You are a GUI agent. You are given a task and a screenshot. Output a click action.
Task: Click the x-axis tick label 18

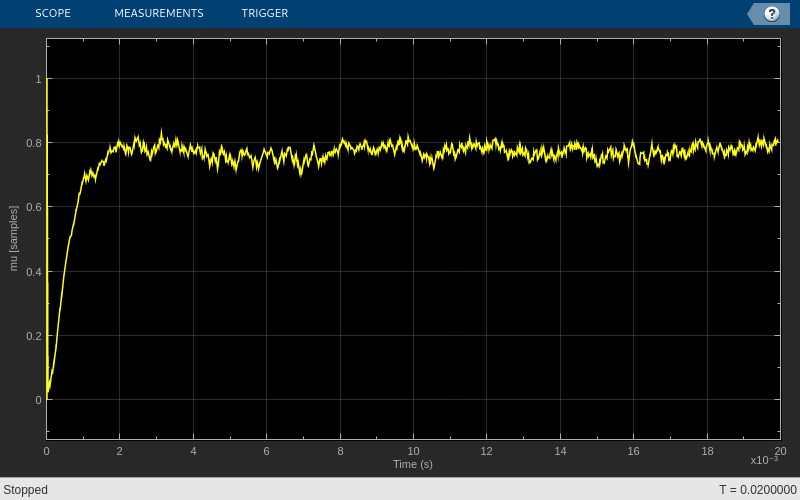[x=707, y=451]
